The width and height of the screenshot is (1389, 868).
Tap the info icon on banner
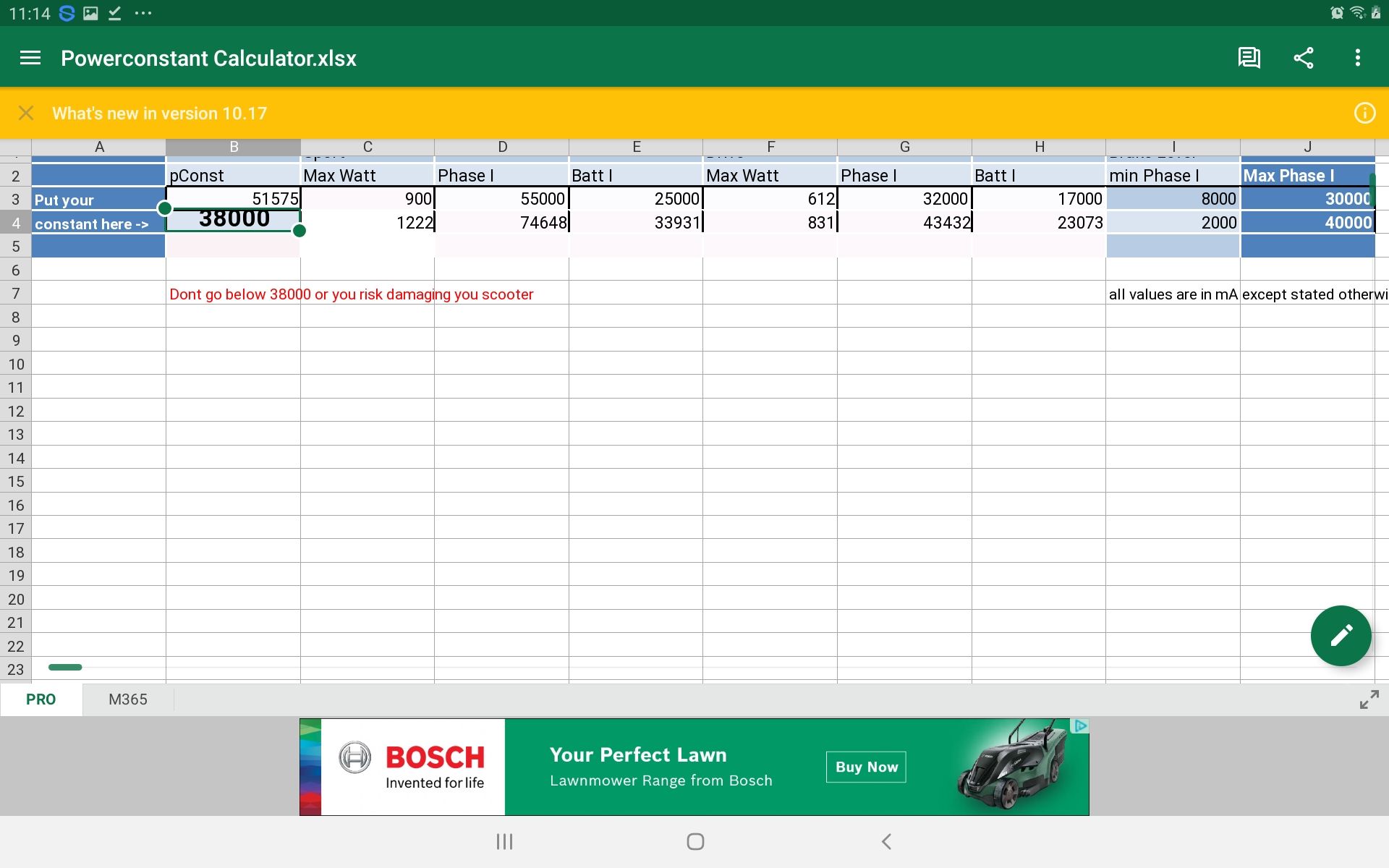(1364, 113)
